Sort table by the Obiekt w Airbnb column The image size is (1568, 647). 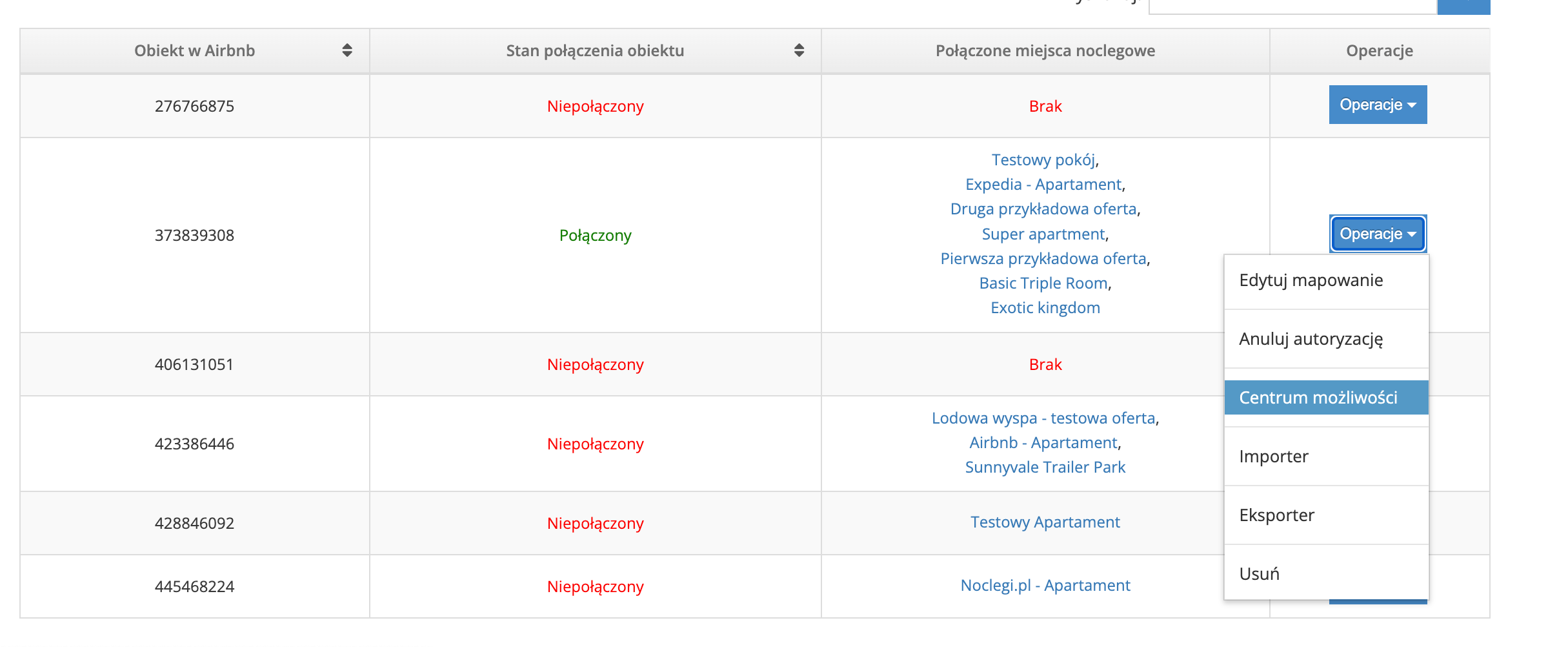point(346,50)
